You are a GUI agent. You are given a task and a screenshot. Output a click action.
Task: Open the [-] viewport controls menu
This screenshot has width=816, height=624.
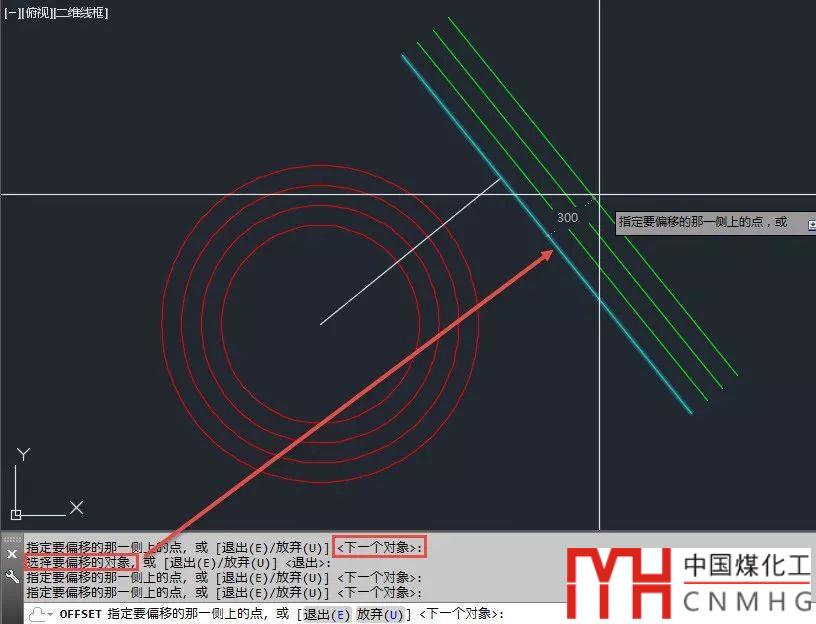point(10,13)
